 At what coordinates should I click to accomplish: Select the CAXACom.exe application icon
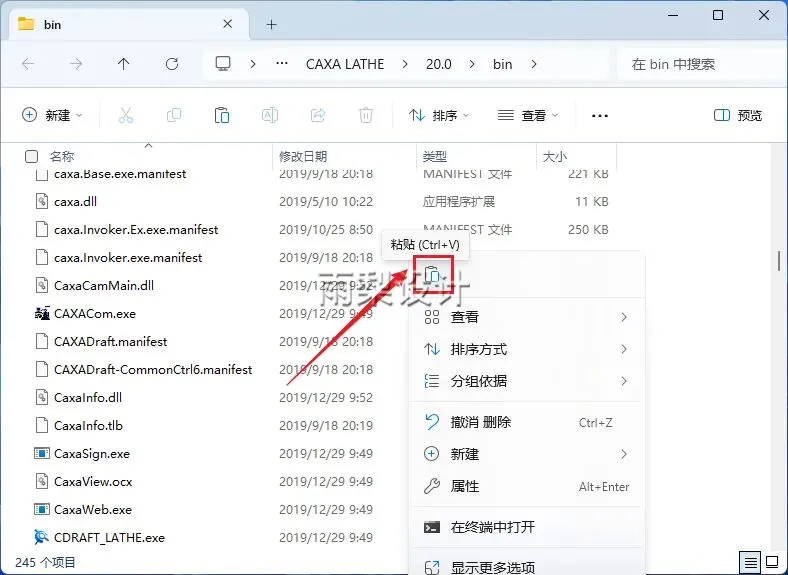click(42, 314)
